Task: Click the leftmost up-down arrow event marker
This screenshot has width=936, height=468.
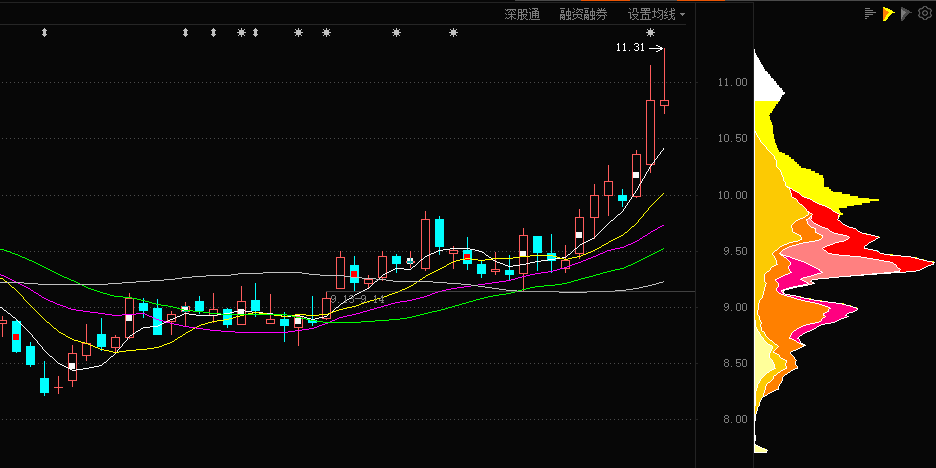Action: 44,33
